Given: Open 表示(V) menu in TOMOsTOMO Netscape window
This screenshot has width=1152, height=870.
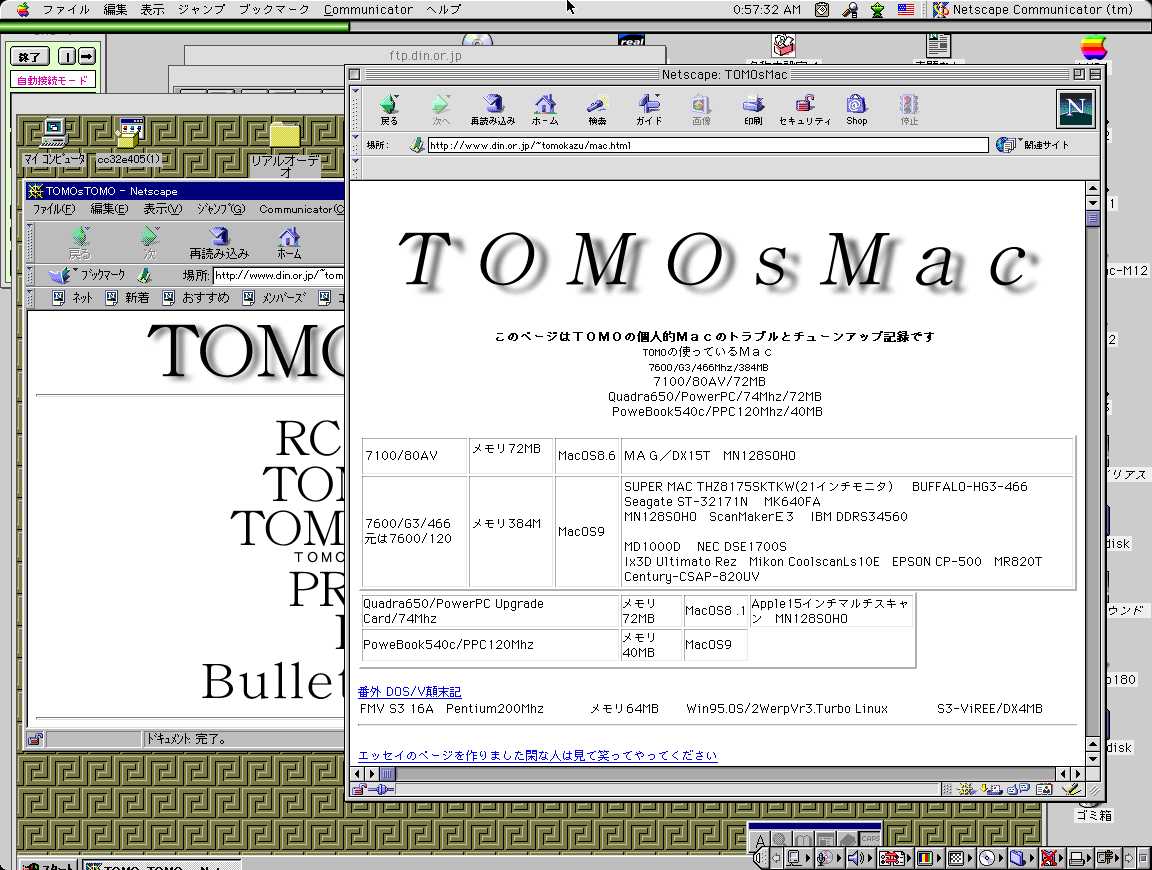Looking at the screenshot, I should point(162,209).
